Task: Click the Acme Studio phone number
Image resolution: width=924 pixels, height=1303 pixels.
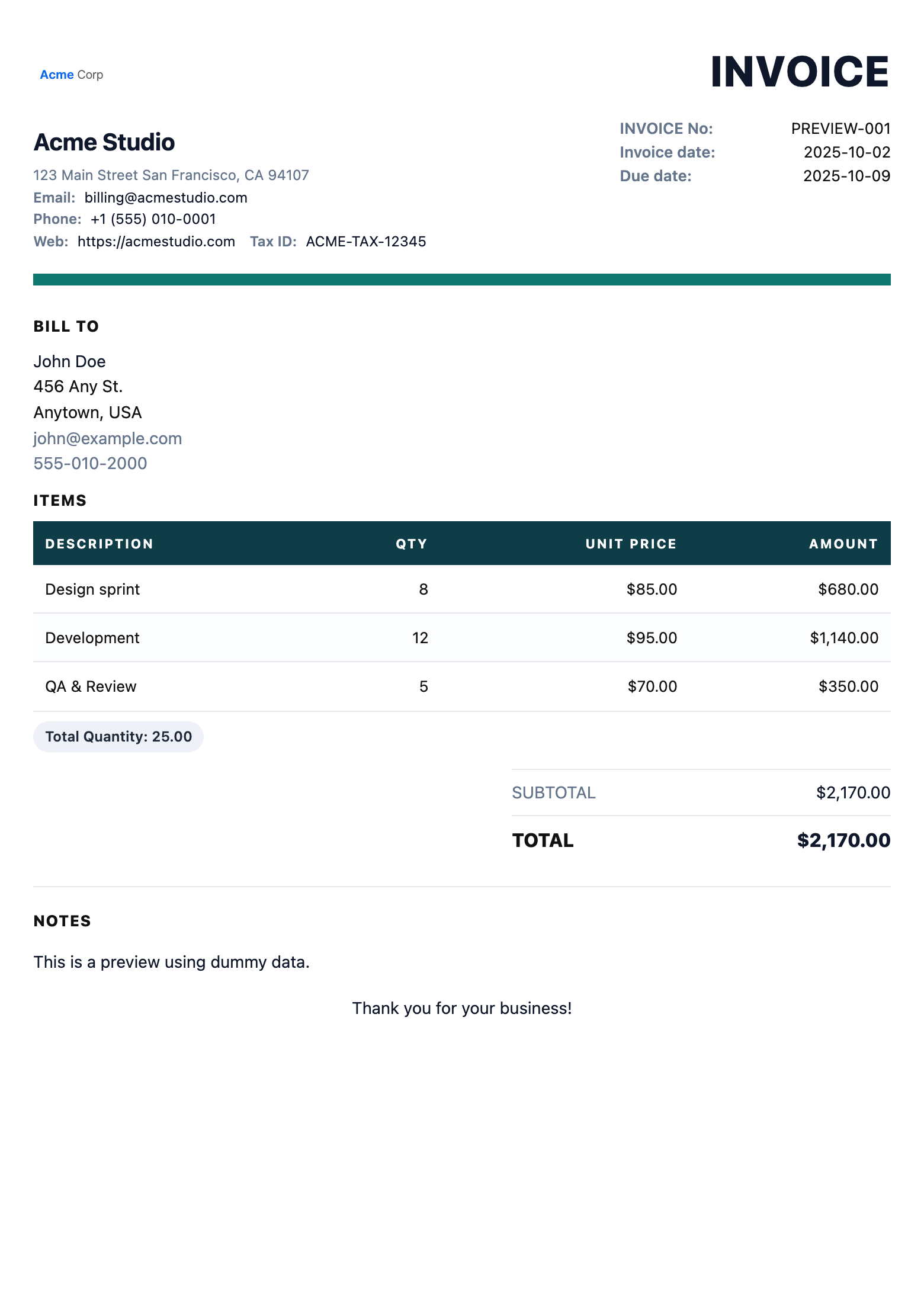Action: tap(153, 219)
